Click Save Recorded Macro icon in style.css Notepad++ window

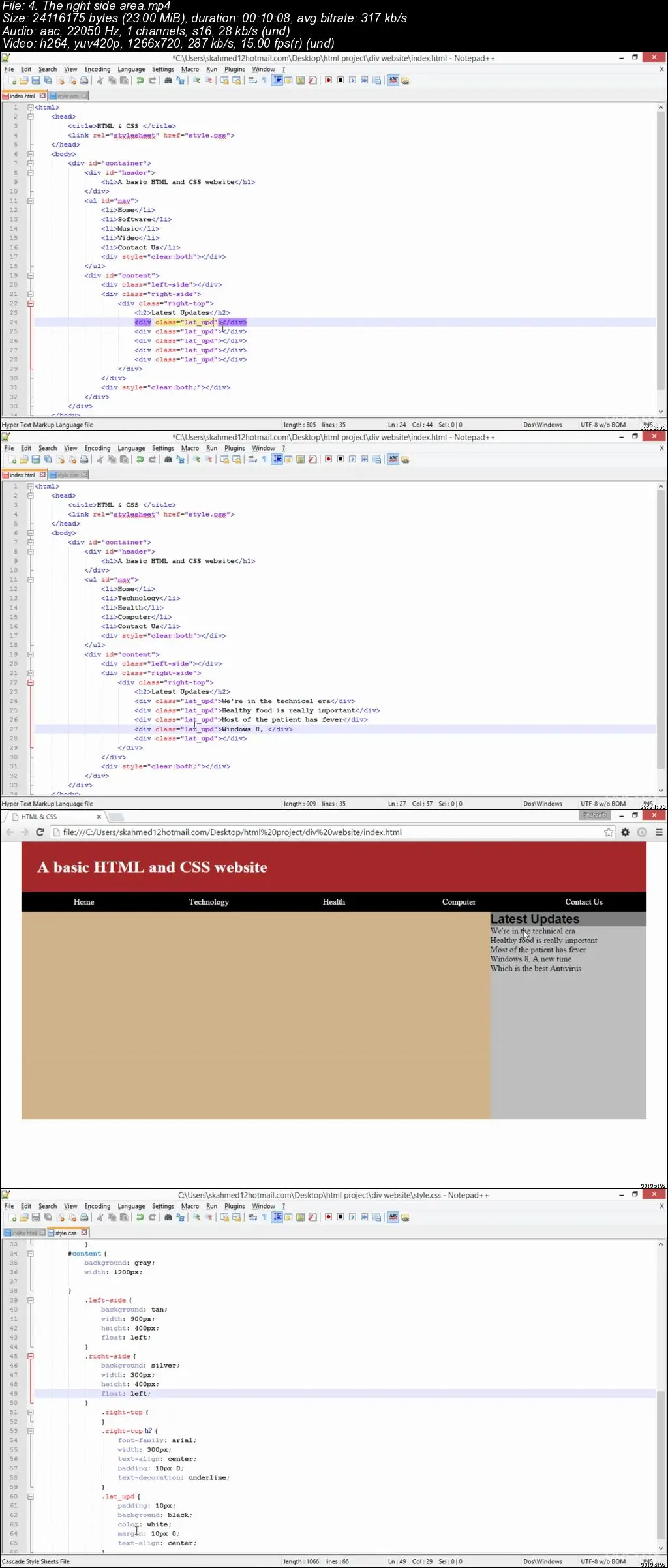[376, 1218]
